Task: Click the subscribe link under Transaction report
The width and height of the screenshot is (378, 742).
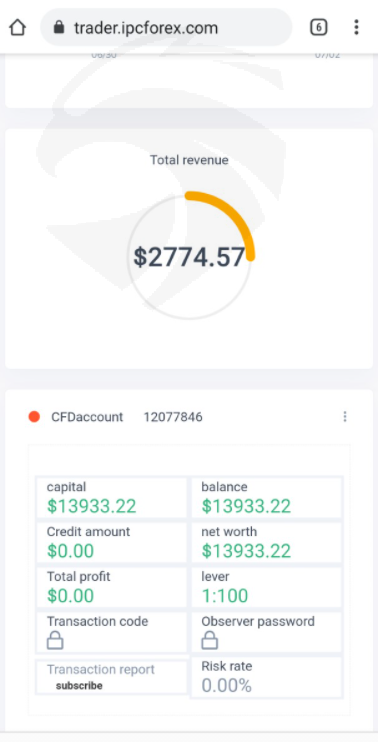Action: click(x=79, y=685)
